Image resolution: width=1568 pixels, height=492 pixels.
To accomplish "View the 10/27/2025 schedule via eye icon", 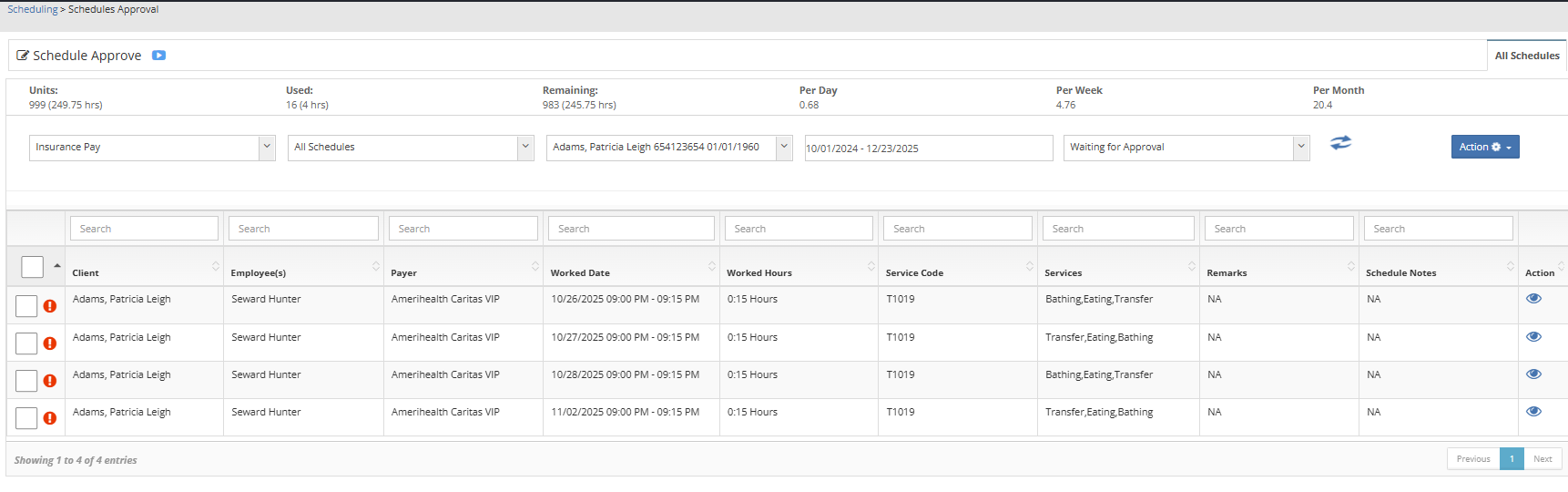I will pyautogui.click(x=1533, y=337).
